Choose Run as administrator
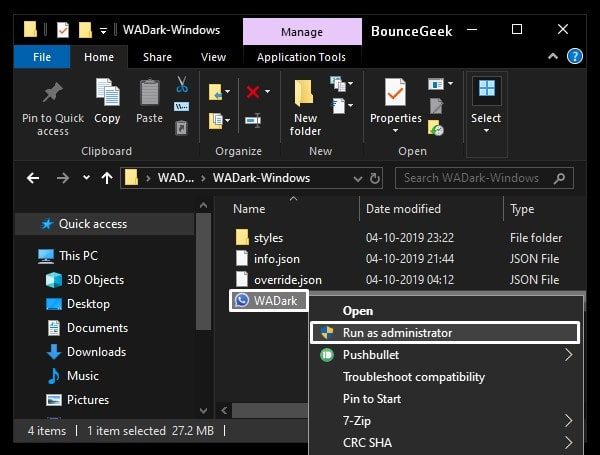 (x=445, y=333)
